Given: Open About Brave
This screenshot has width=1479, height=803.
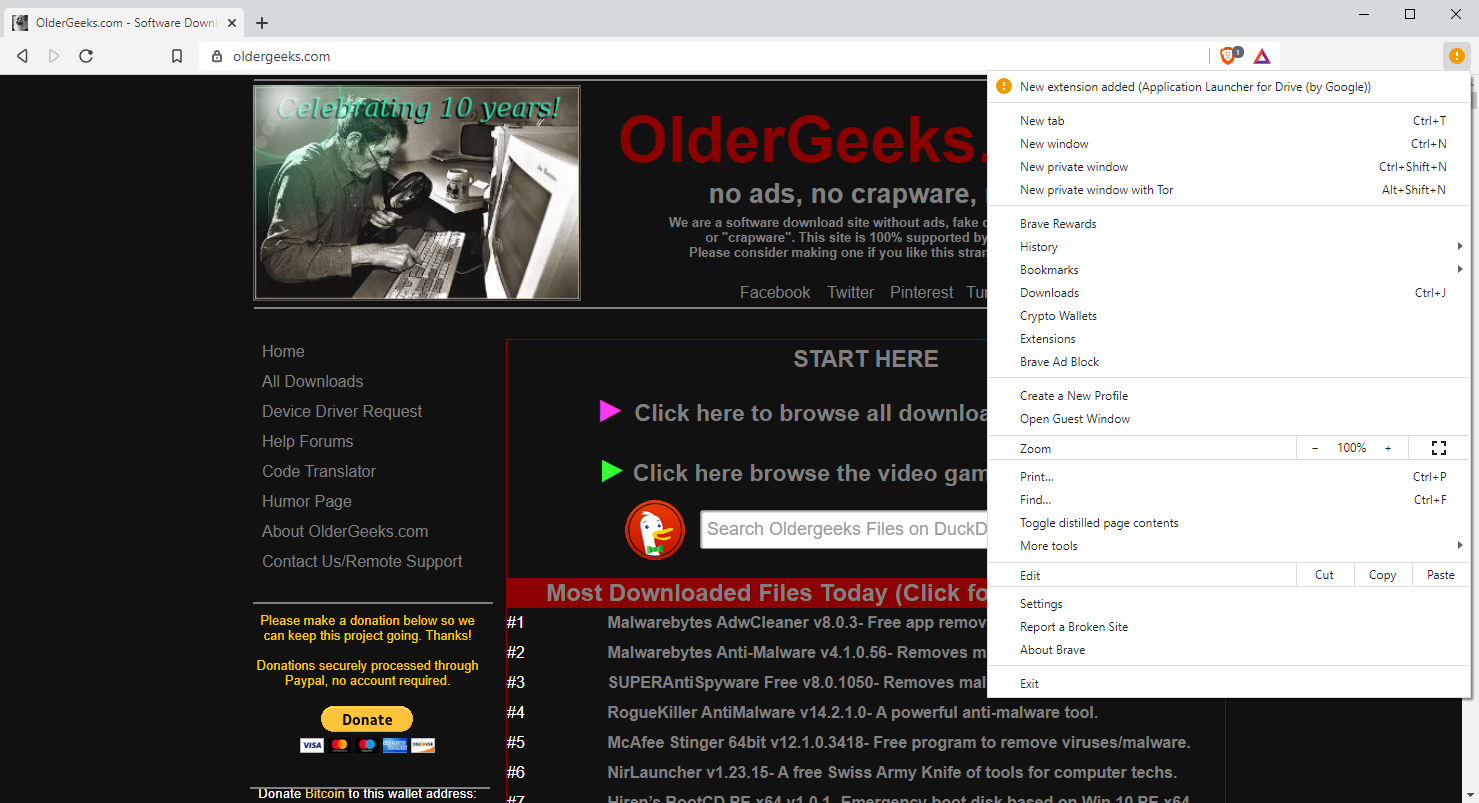Looking at the screenshot, I should click(1229, 650).
